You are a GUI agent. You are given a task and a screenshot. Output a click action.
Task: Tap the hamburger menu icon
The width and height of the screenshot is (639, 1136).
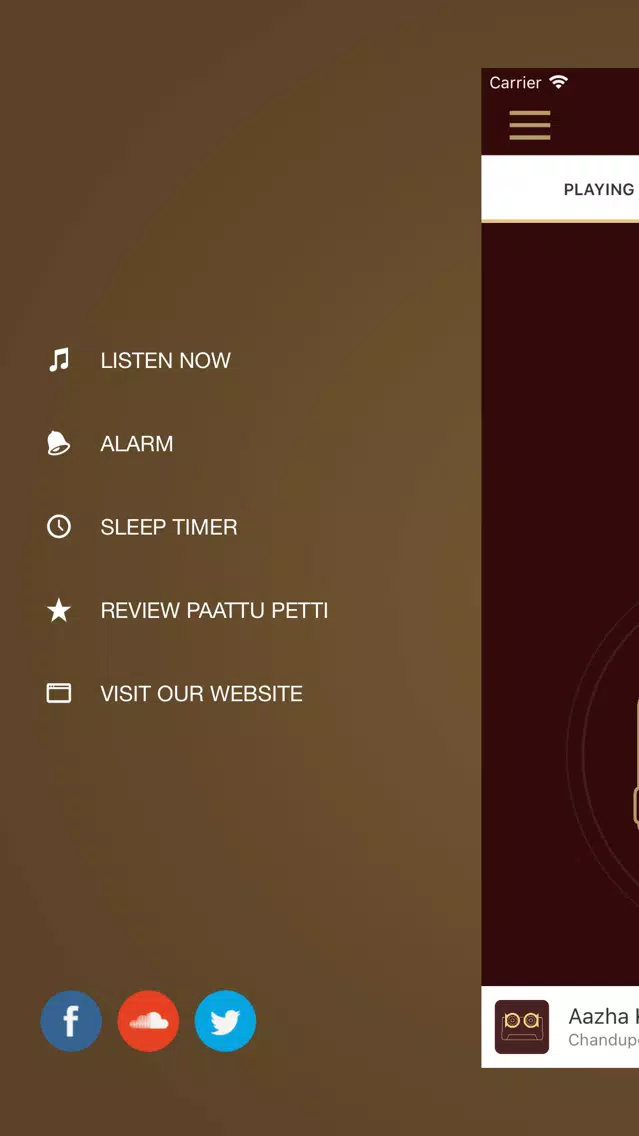(x=530, y=125)
